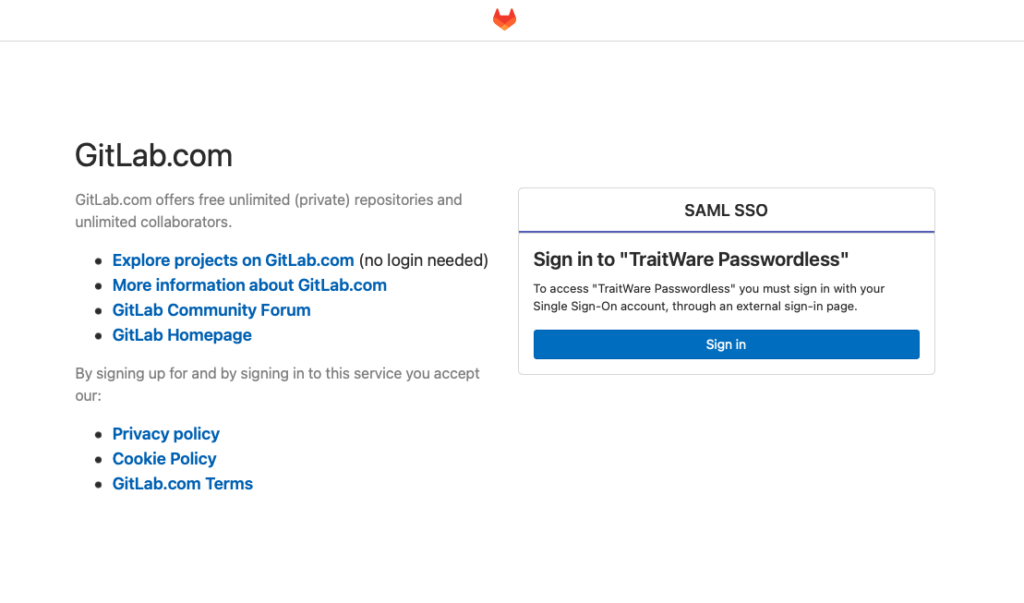1024x603 pixels.
Task: Click the 'By signing up for' acceptance text
Action: tap(277, 384)
